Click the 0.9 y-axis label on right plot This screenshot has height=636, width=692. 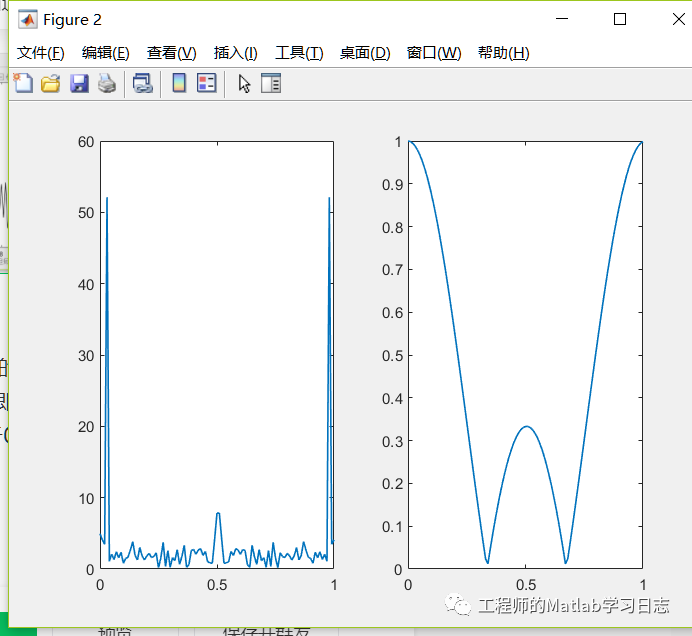[393, 184]
